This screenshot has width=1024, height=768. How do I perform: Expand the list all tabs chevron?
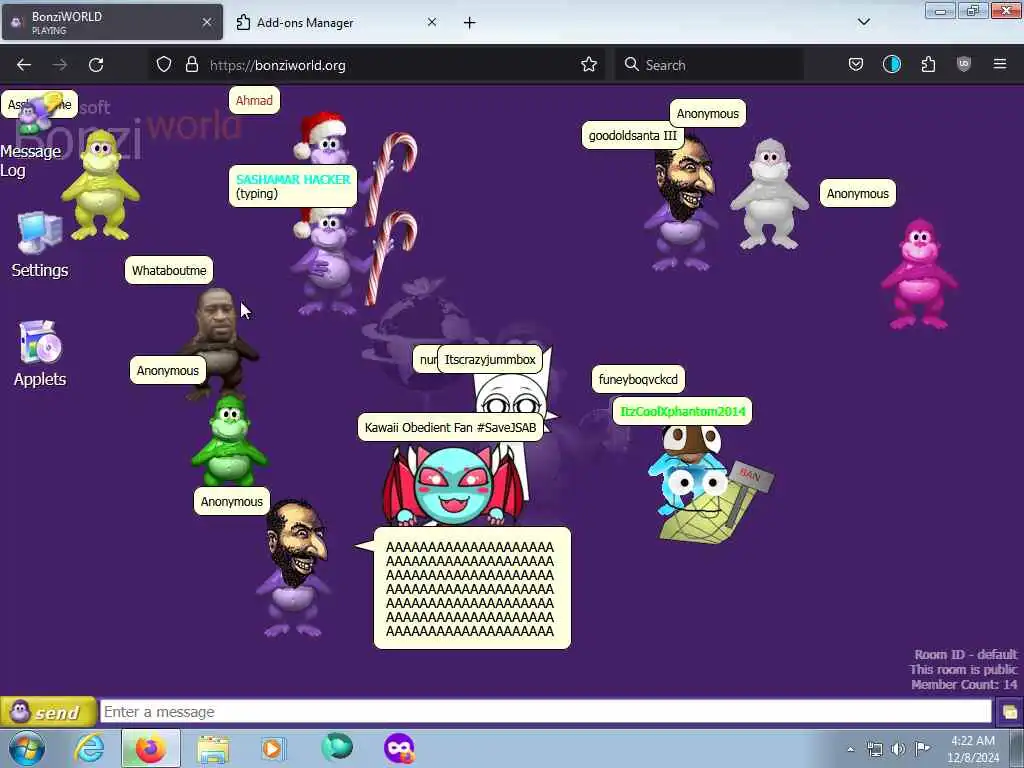coord(863,22)
